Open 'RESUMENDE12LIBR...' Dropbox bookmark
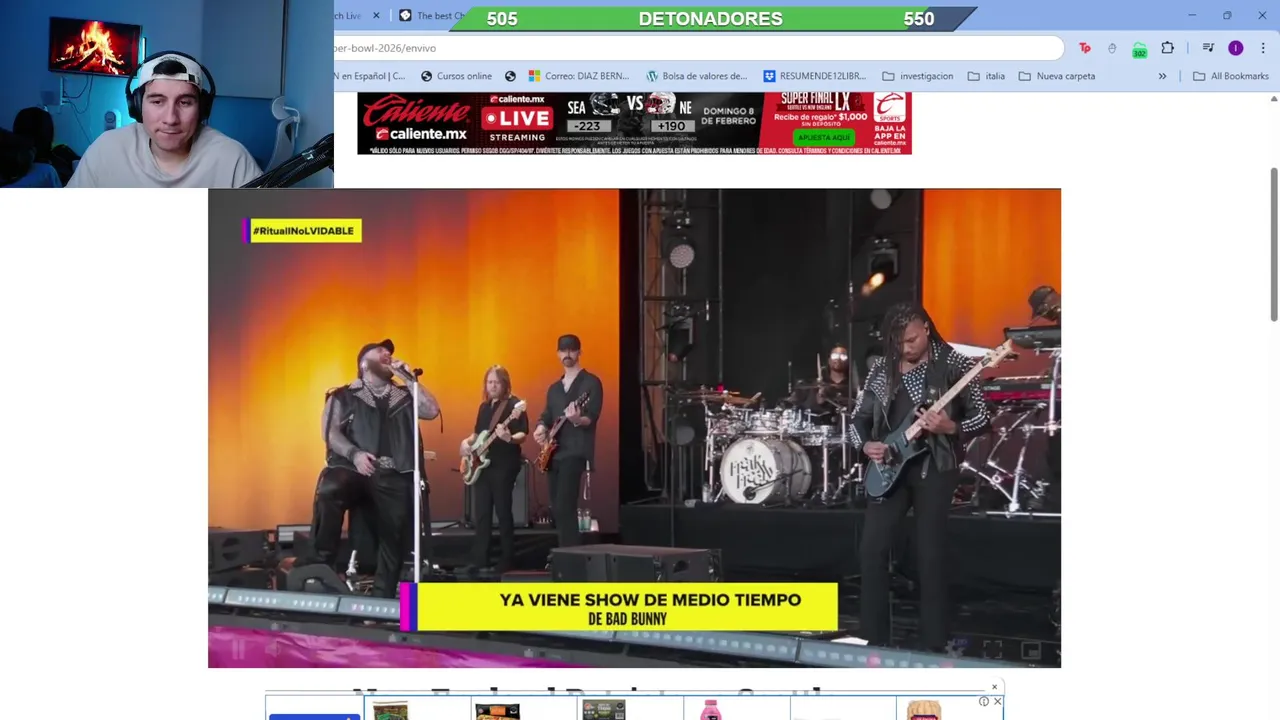Viewport: 1280px width, 720px height. (x=815, y=76)
